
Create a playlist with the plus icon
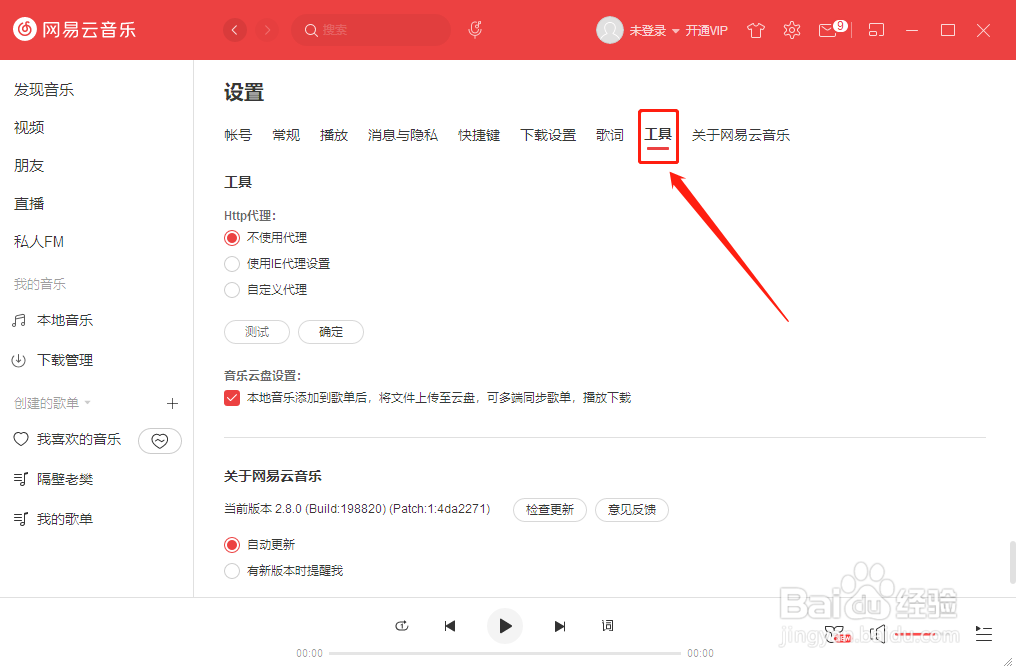tap(172, 403)
